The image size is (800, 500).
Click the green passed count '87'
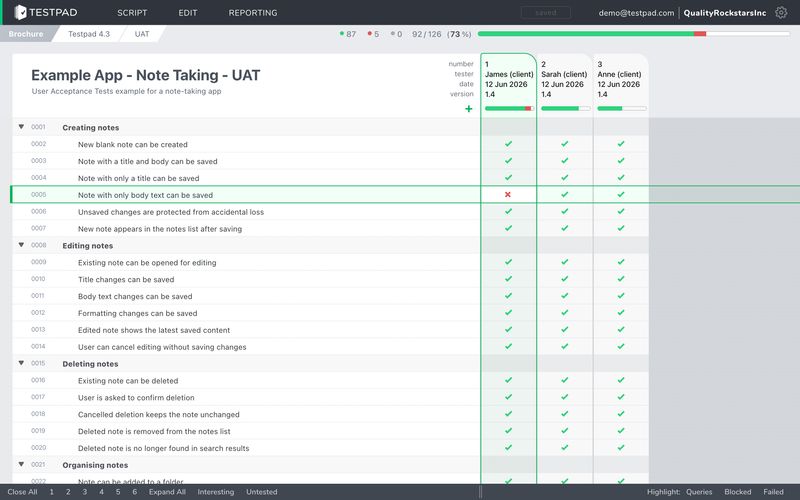(x=351, y=34)
